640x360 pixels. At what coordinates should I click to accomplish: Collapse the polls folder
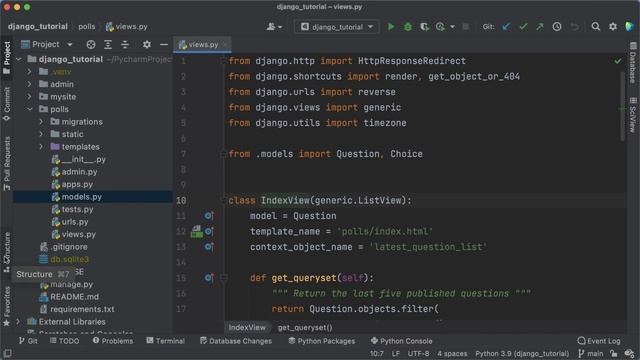pyautogui.click(x=29, y=109)
